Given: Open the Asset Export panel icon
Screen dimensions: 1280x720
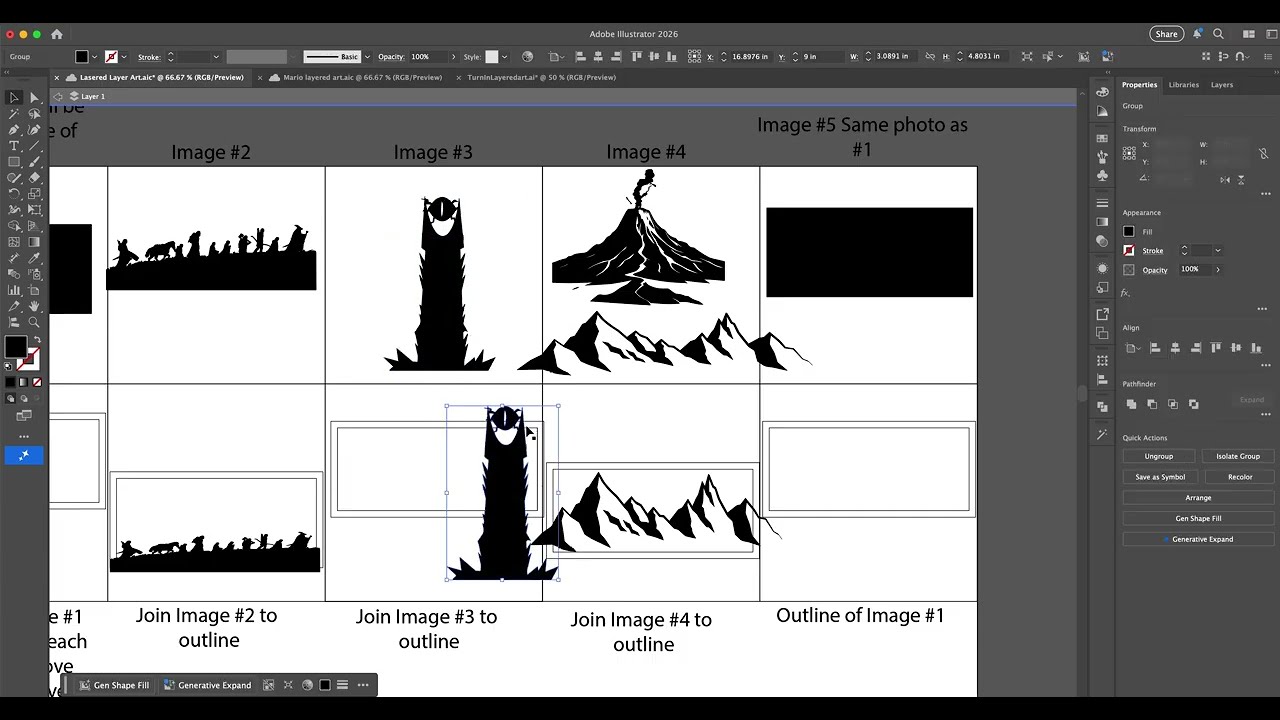Looking at the screenshot, I should (x=1102, y=314).
